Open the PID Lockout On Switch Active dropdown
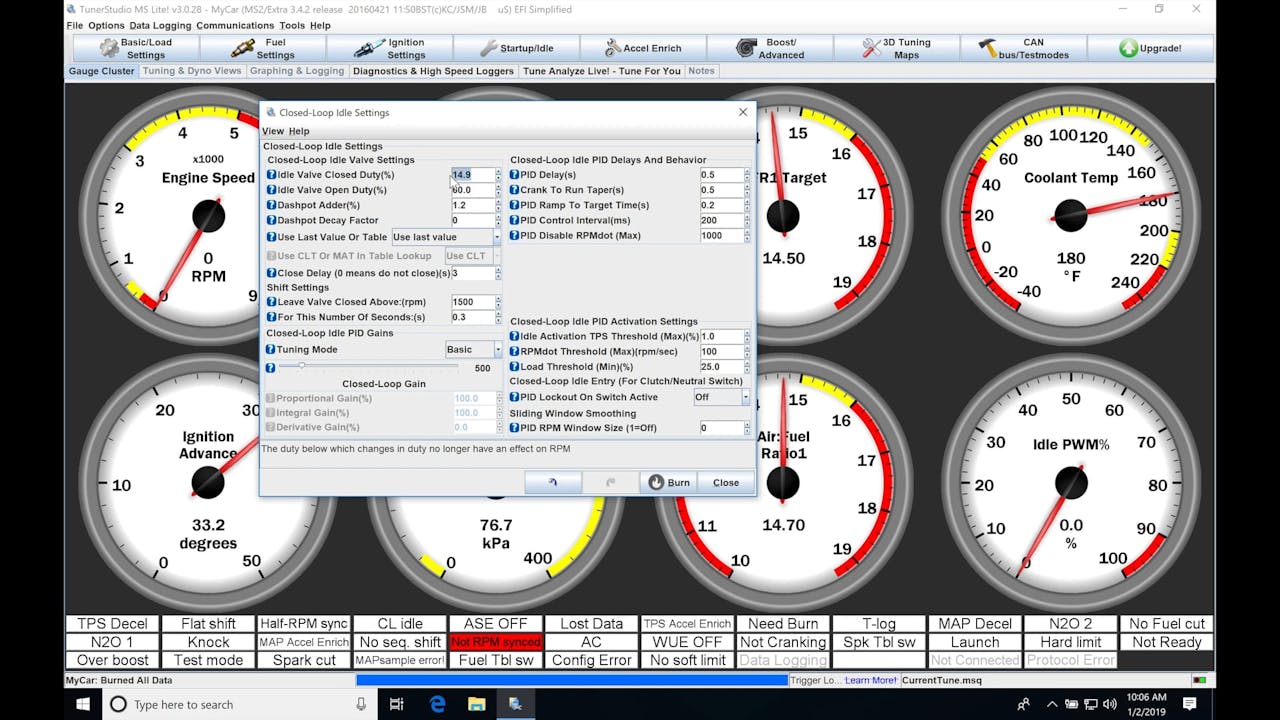Image resolution: width=1280 pixels, height=720 pixels. coord(721,397)
